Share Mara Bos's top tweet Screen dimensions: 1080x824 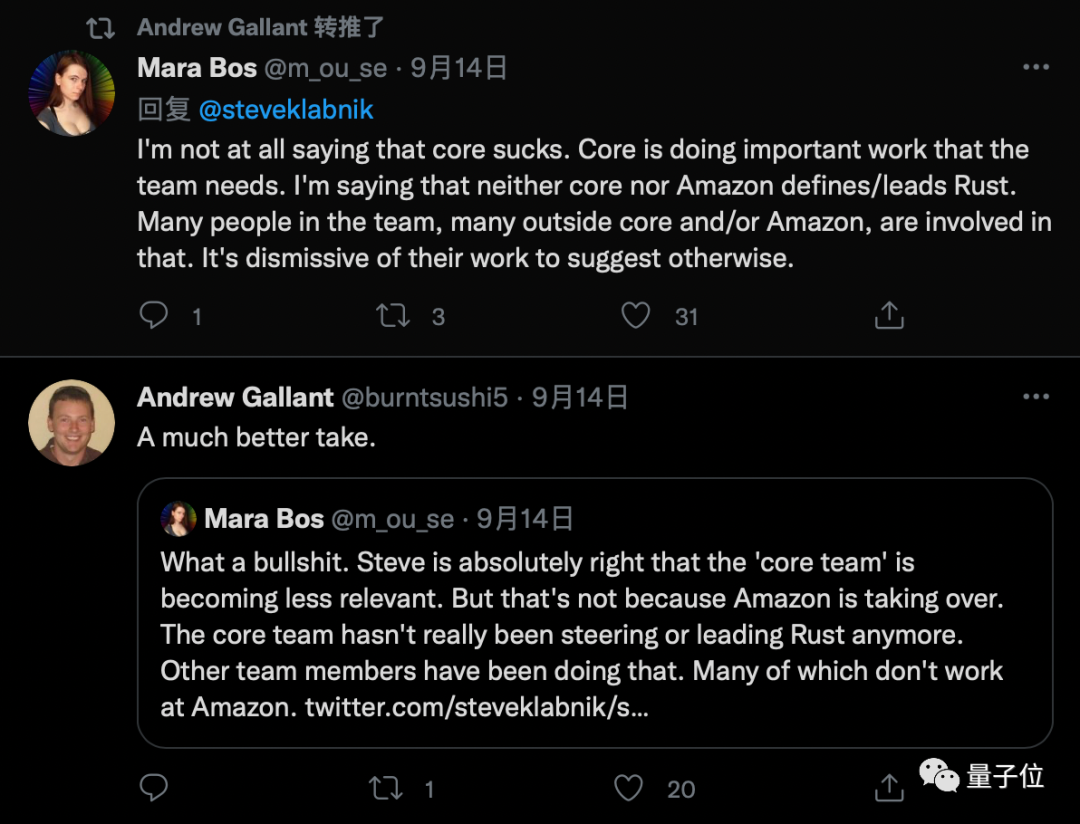pyautogui.click(x=889, y=316)
